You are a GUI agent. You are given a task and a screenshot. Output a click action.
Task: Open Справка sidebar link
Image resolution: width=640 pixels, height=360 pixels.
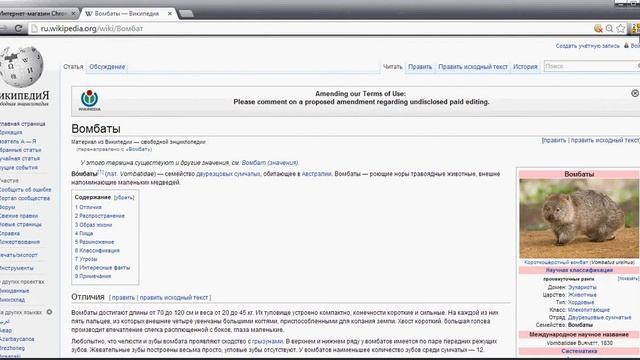pos(10,233)
